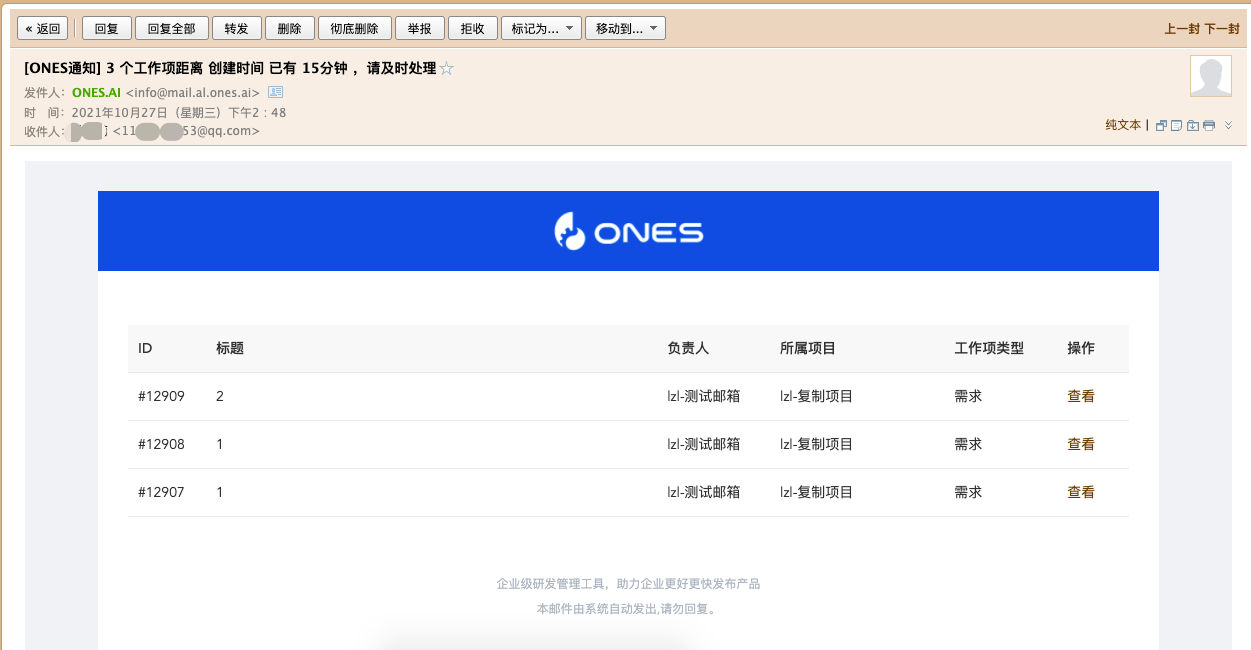Click the 工作项类型 column header
The width and height of the screenshot is (1251, 650).
pos(989,348)
